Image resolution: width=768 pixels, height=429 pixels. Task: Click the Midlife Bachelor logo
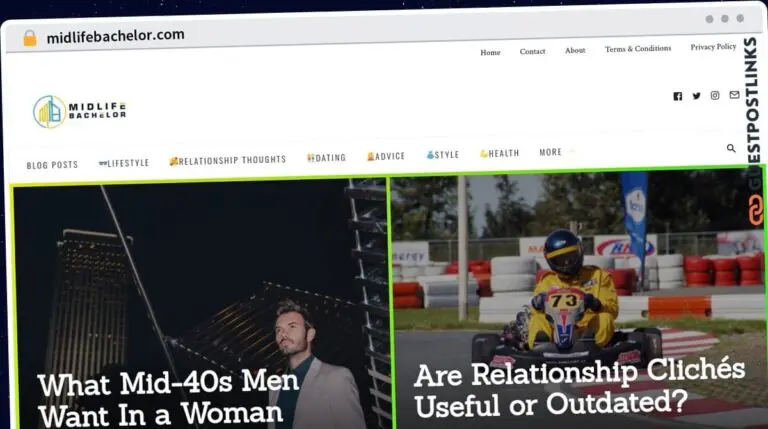(x=80, y=112)
